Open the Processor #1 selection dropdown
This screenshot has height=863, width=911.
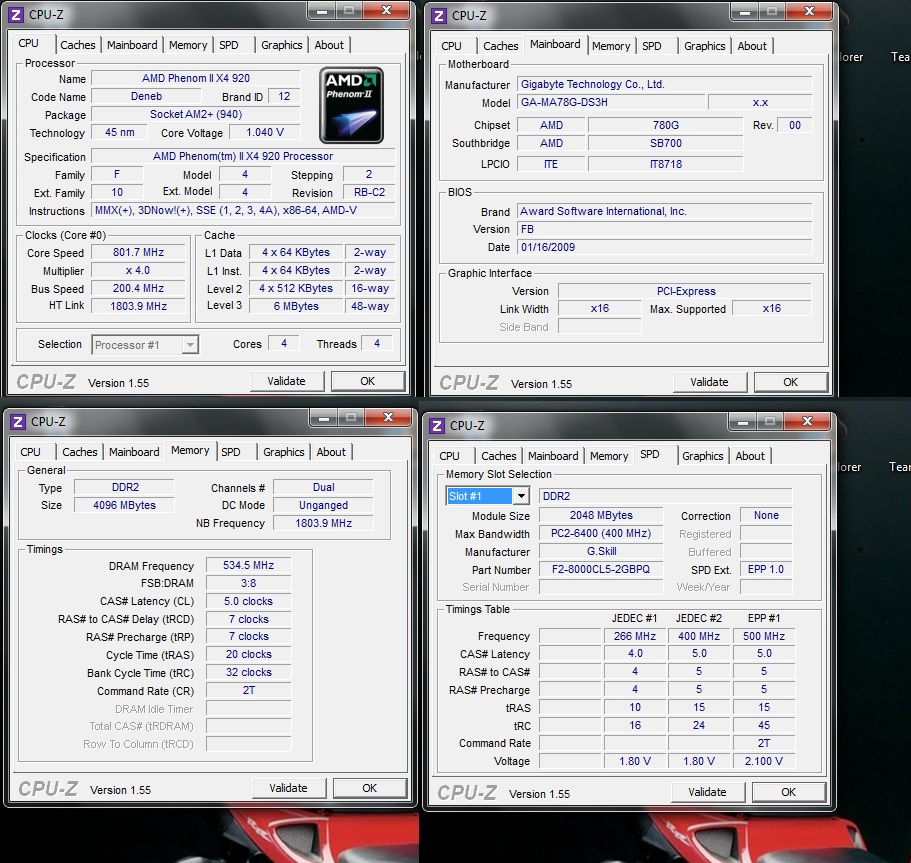145,345
